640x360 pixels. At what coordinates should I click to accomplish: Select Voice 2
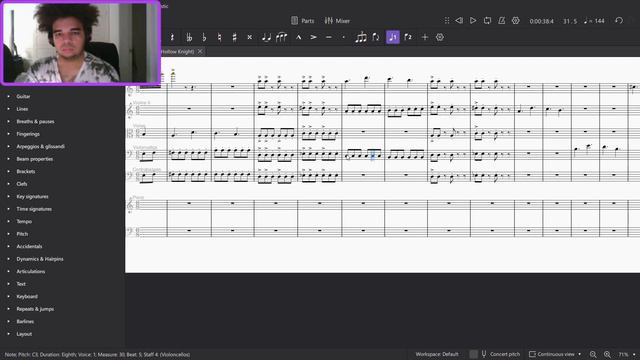408,37
